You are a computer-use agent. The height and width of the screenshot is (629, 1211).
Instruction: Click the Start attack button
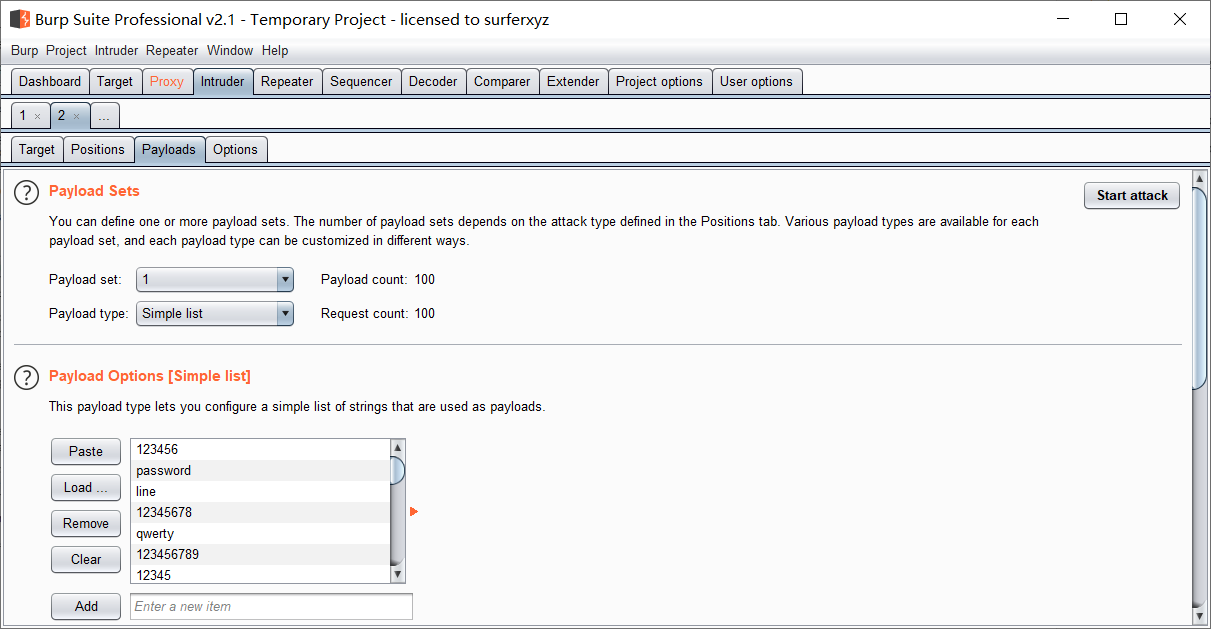pos(1132,196)
